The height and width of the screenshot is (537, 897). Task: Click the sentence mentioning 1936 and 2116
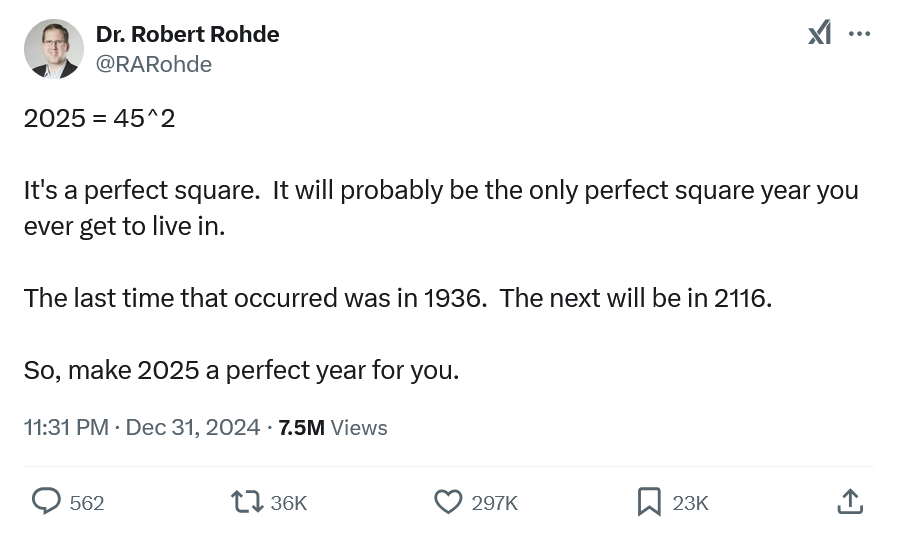click(397, 298)
